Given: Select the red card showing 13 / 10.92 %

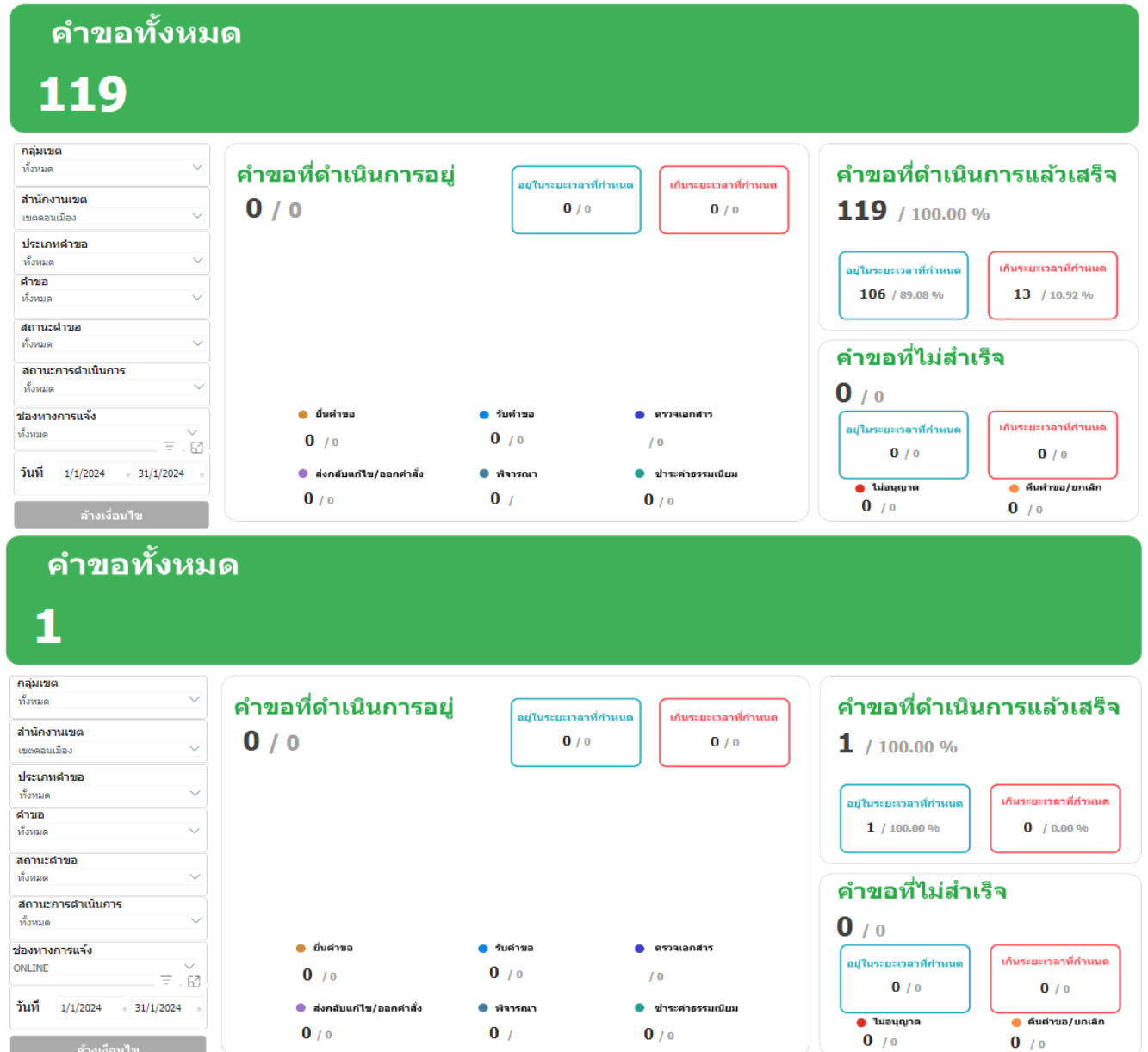Looking at the screenshot, I should click(1052, 285).
